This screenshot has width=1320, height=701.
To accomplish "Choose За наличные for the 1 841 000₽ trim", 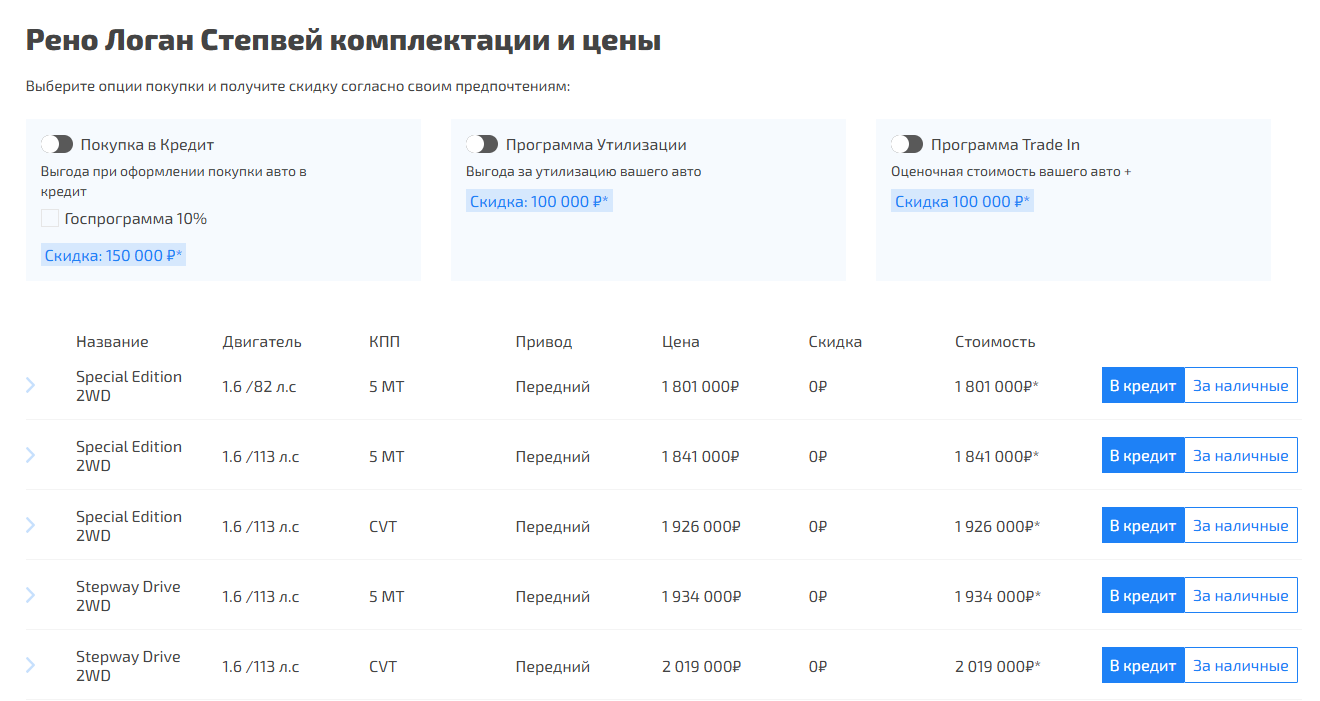I will [x=1241, y=455].
